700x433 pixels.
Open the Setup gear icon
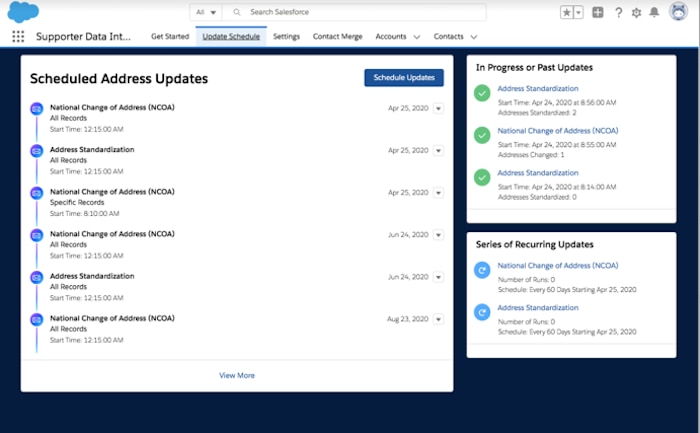tap(636, 13)
